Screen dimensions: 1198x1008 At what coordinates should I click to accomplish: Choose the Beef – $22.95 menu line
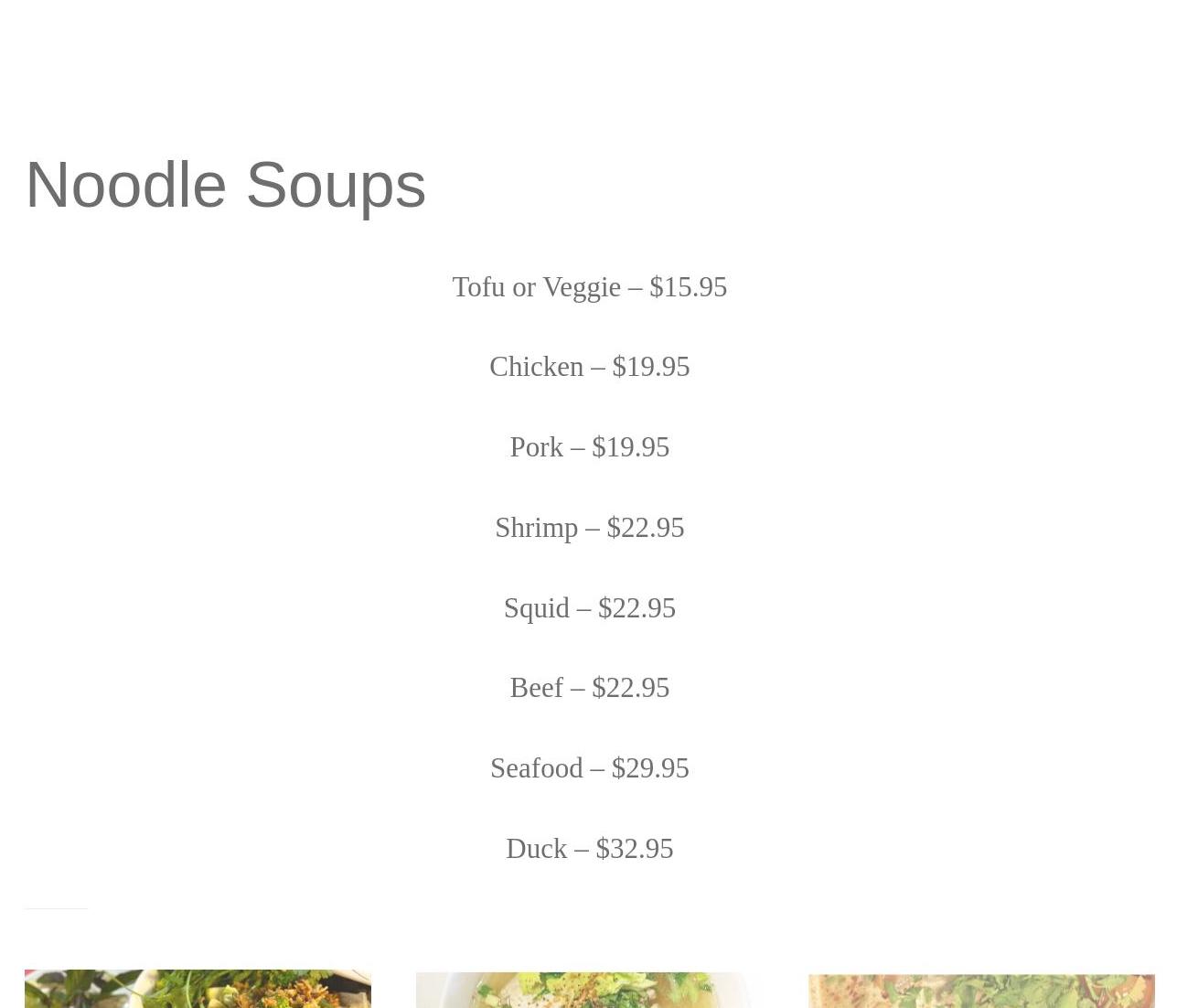(589, 688)
